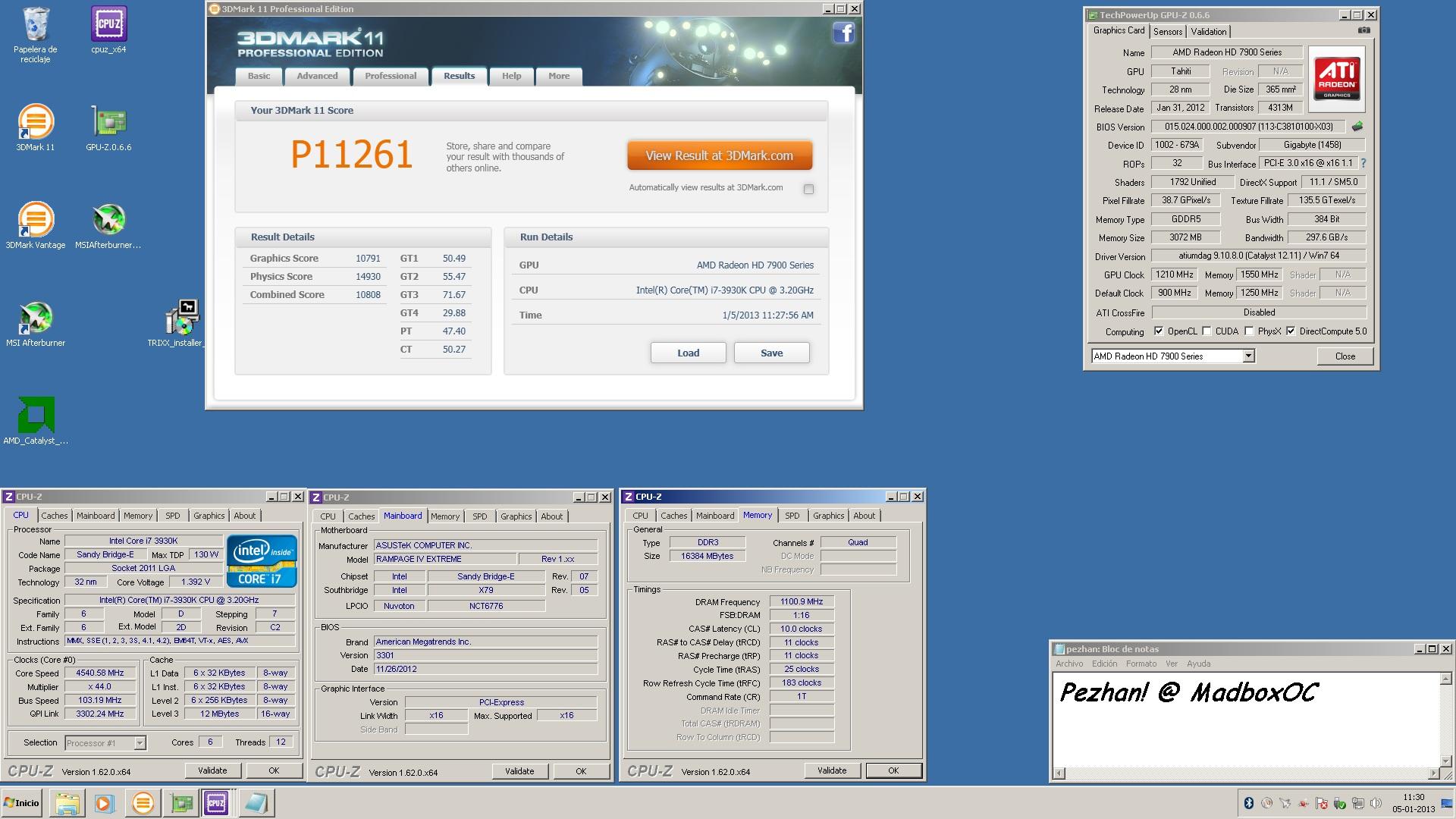Toggle Automatically view results at 3DMark.com checkbox
The image size is (1456, 819).
808,189
